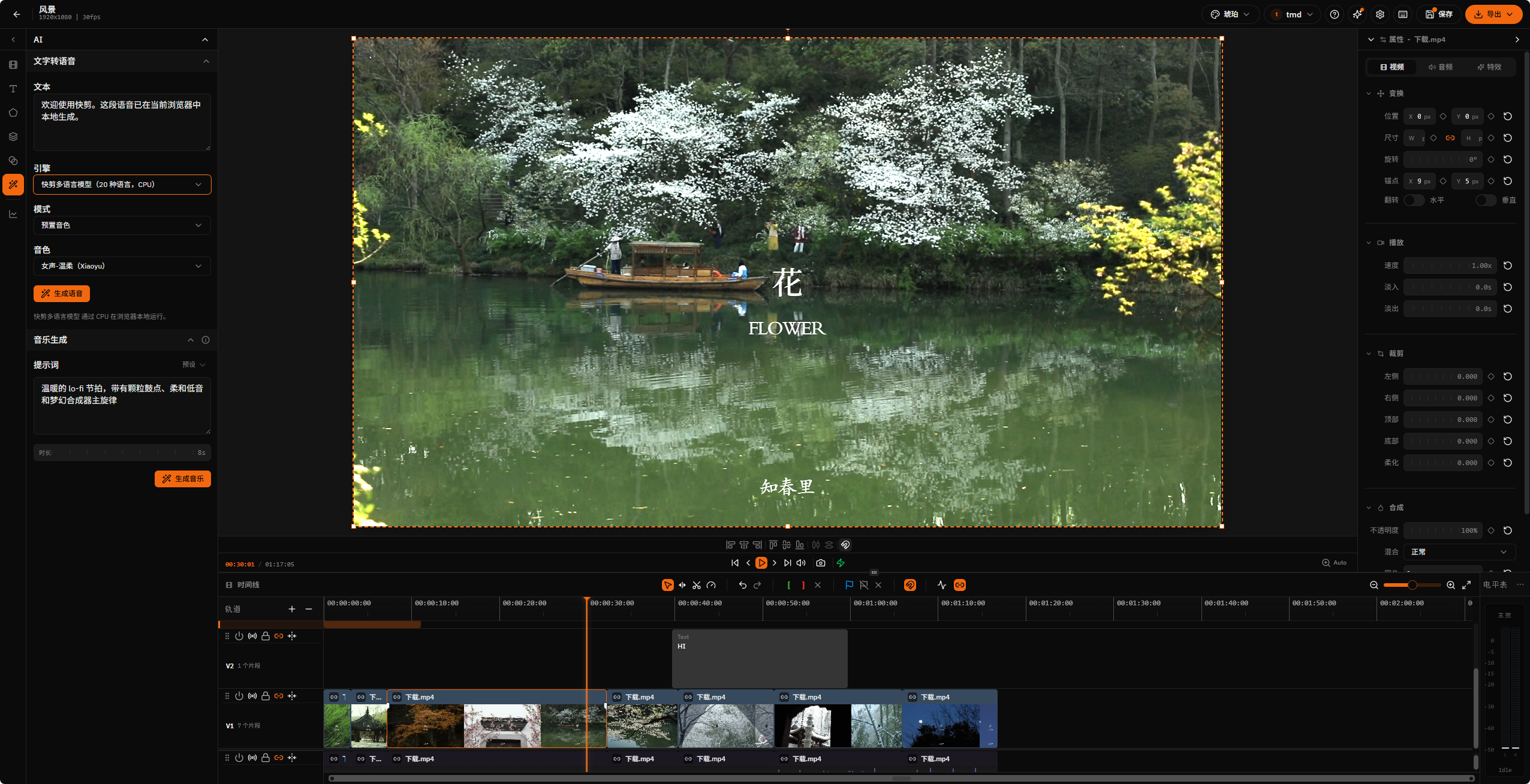
Task: Export the video with 导出
Action: [1493, 14]
